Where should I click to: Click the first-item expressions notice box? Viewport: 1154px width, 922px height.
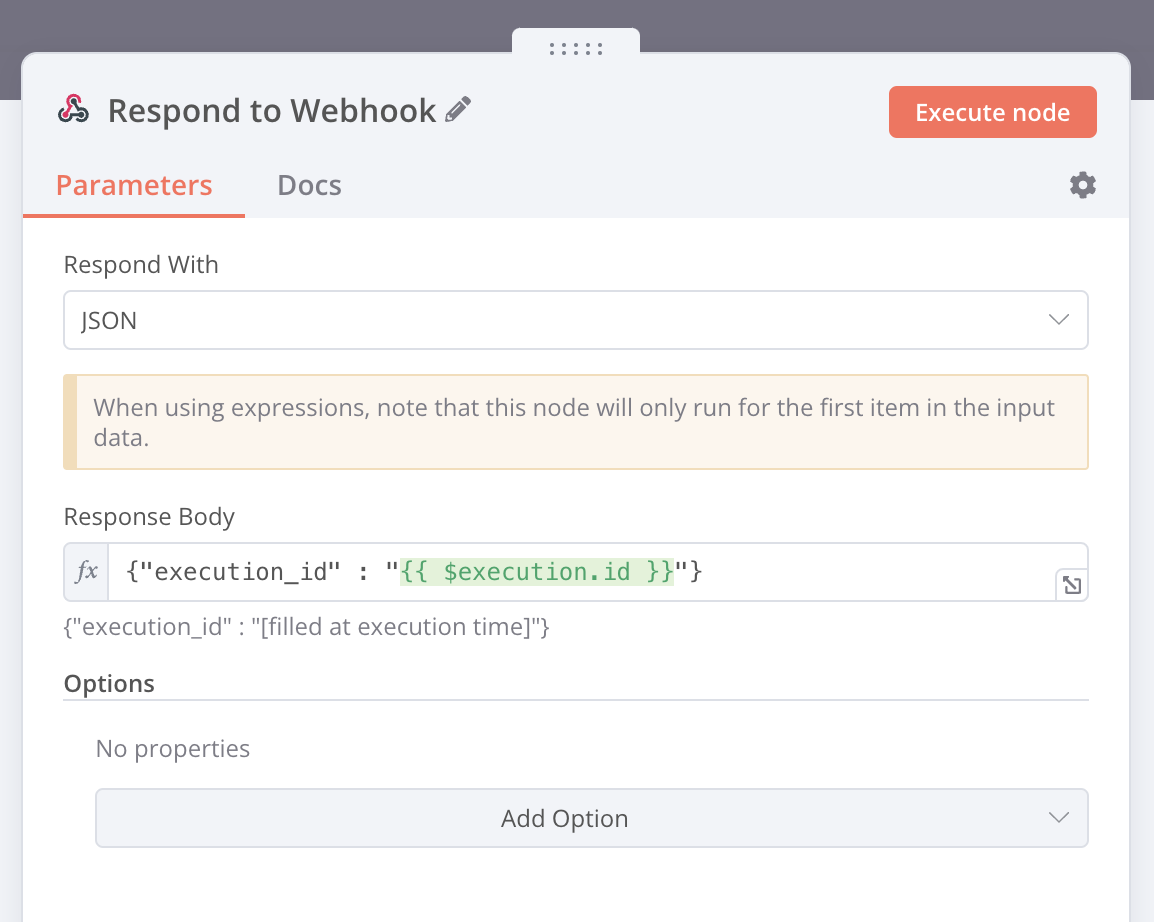coord(575,422)
